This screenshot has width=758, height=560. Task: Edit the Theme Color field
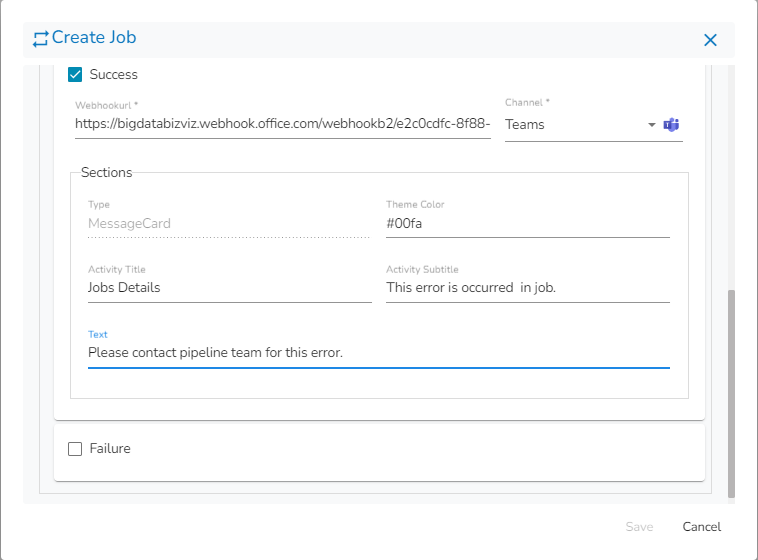pos(527,224)
